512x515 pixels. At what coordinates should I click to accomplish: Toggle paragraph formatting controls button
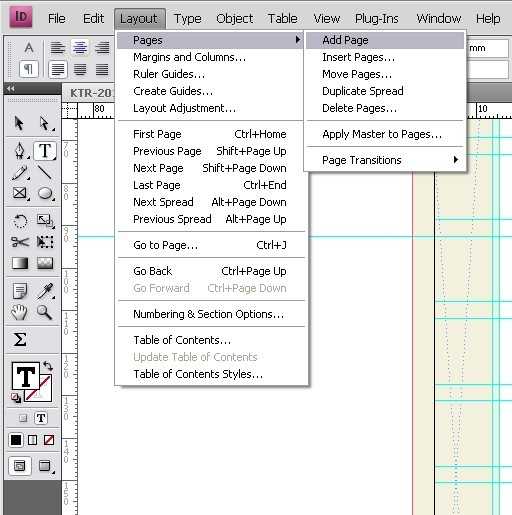coord(29,69)
